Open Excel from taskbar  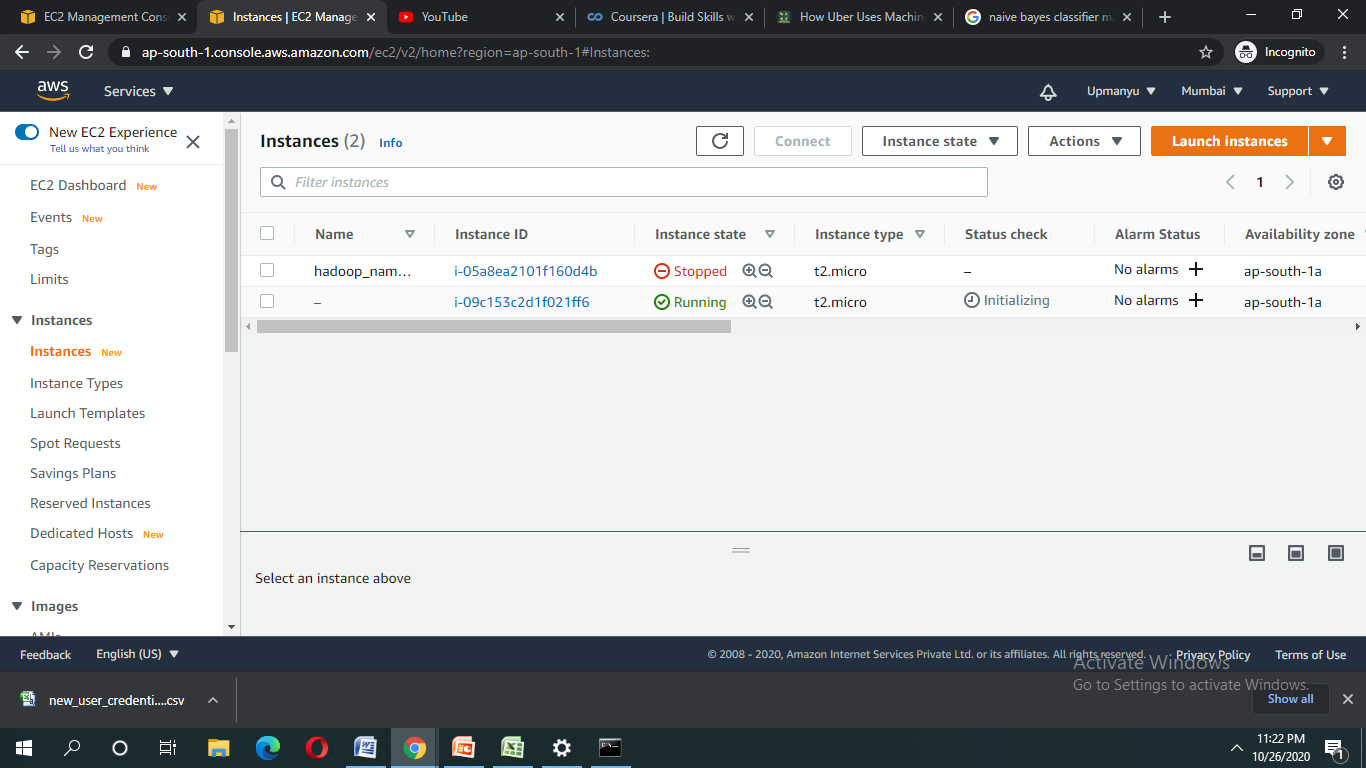pyautogui.click(x=513, y=748)
